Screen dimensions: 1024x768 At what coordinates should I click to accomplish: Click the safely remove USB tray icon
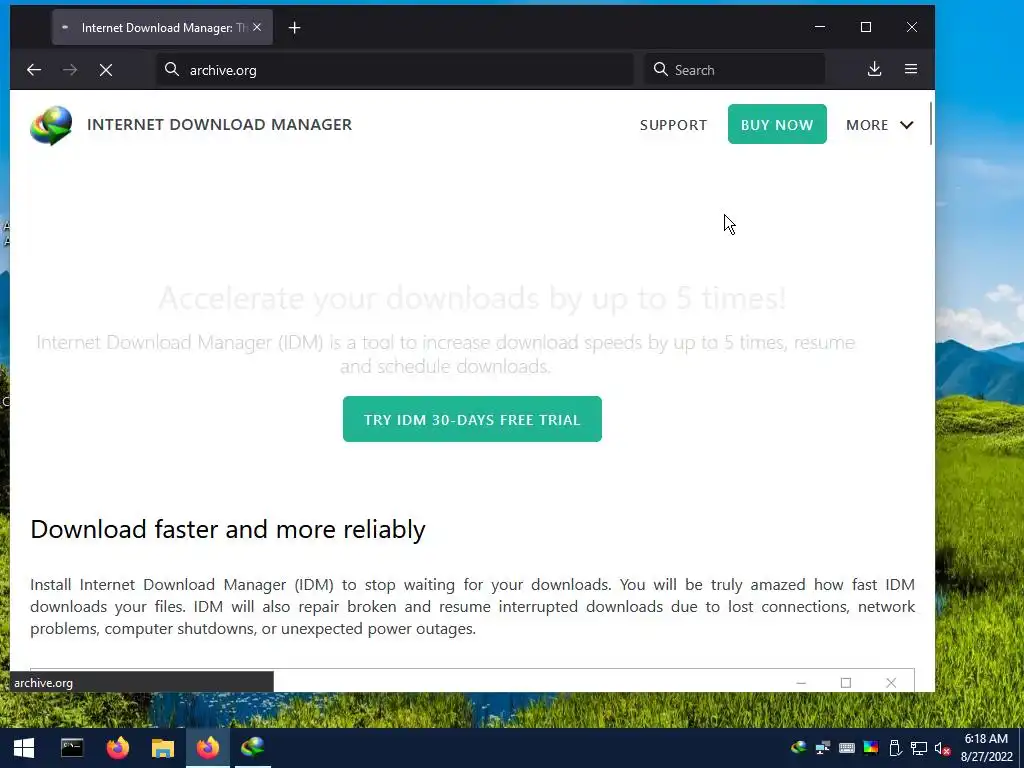(x=895, y=748)
